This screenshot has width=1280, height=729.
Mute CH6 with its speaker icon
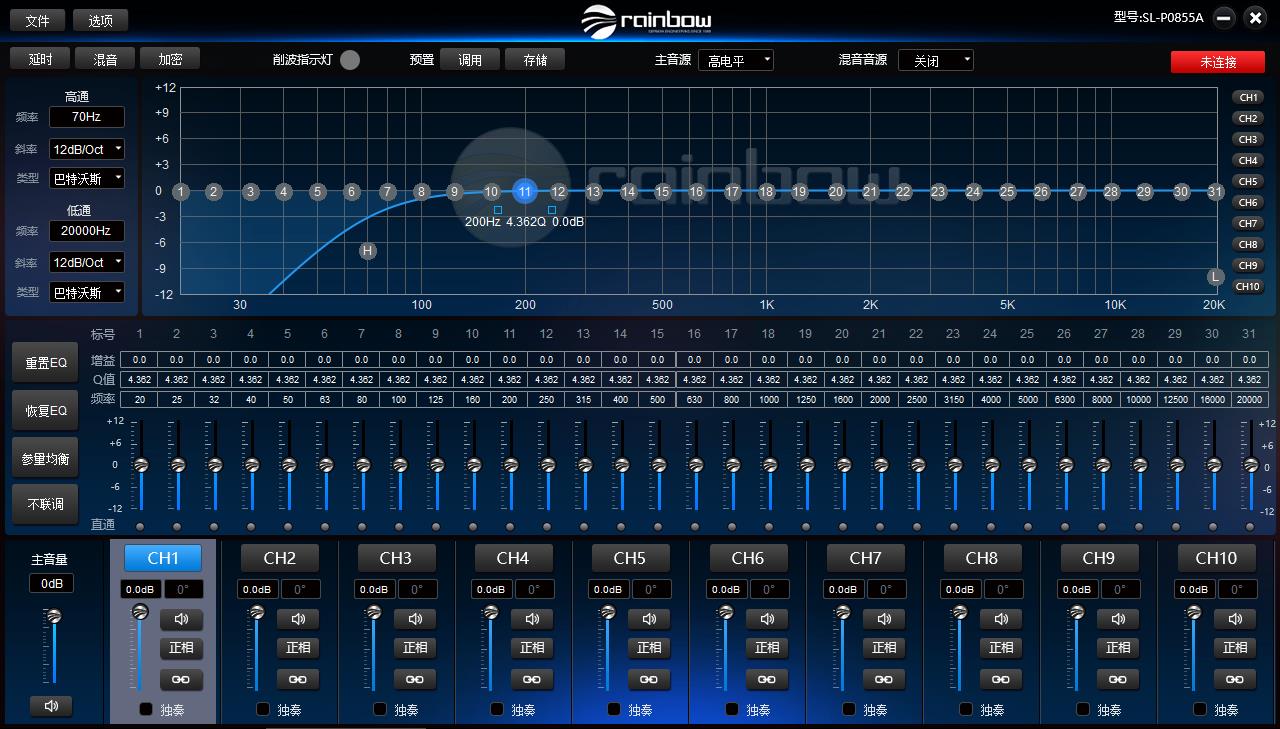point(767,619)
